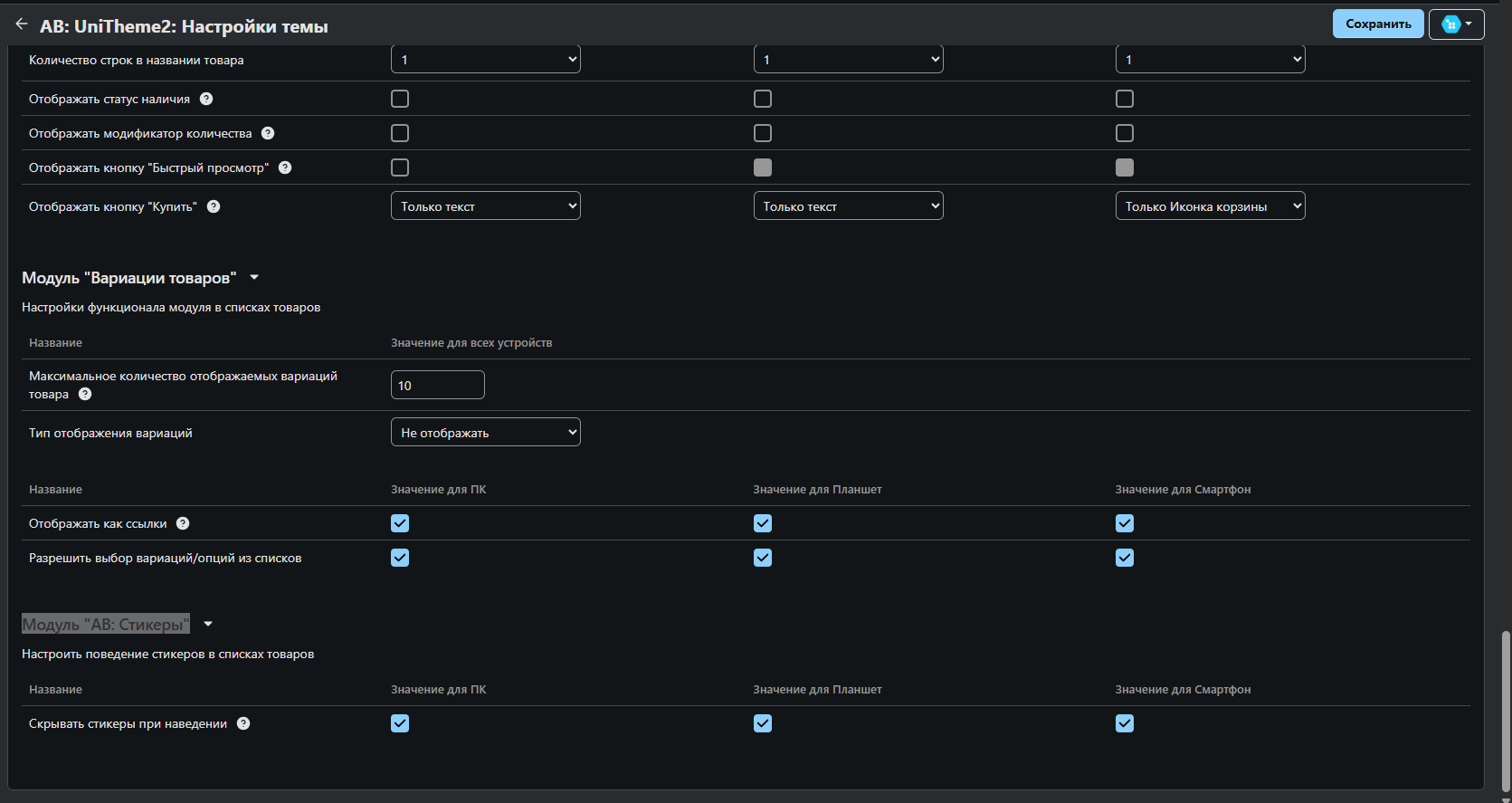Uncheck "Скрывать стикеры при наведении" for Смартфон

(1125, 723)
